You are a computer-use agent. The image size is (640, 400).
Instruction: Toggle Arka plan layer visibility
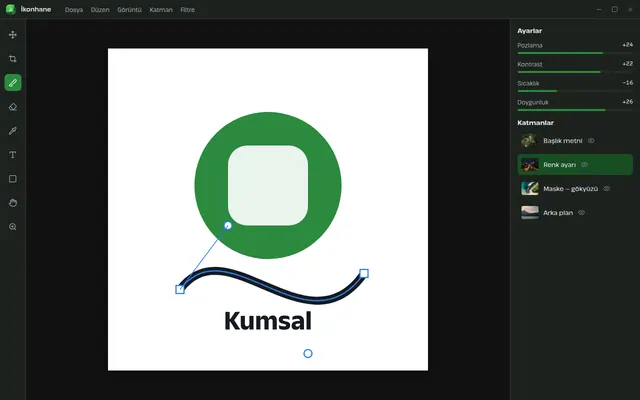(x=582, y=212)
